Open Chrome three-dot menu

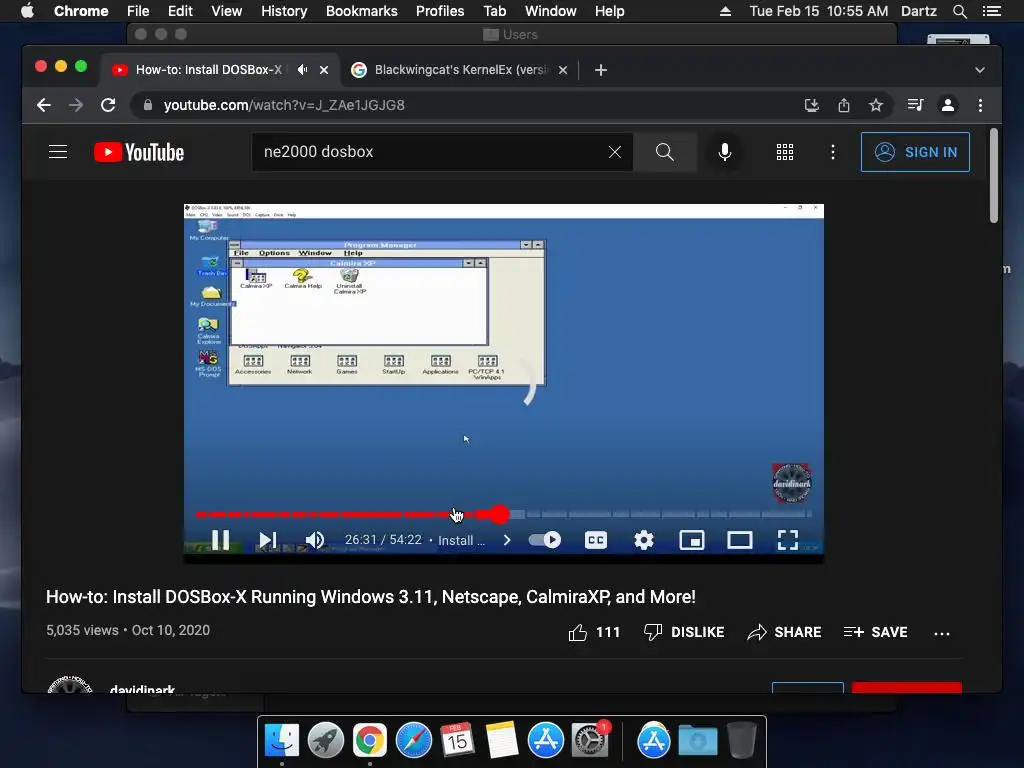point(980,105)
